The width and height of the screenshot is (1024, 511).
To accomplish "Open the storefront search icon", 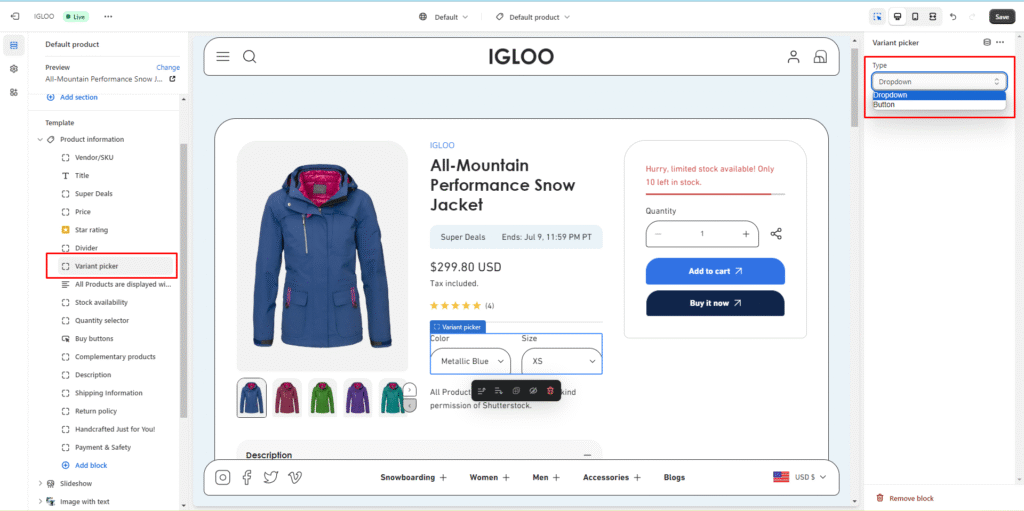I will pos(250,57).
